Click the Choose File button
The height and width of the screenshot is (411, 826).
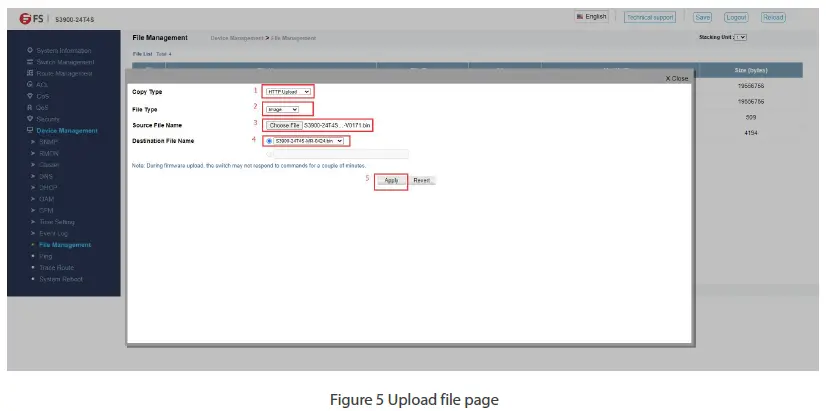pyautogui.click(x=284, y=125)
